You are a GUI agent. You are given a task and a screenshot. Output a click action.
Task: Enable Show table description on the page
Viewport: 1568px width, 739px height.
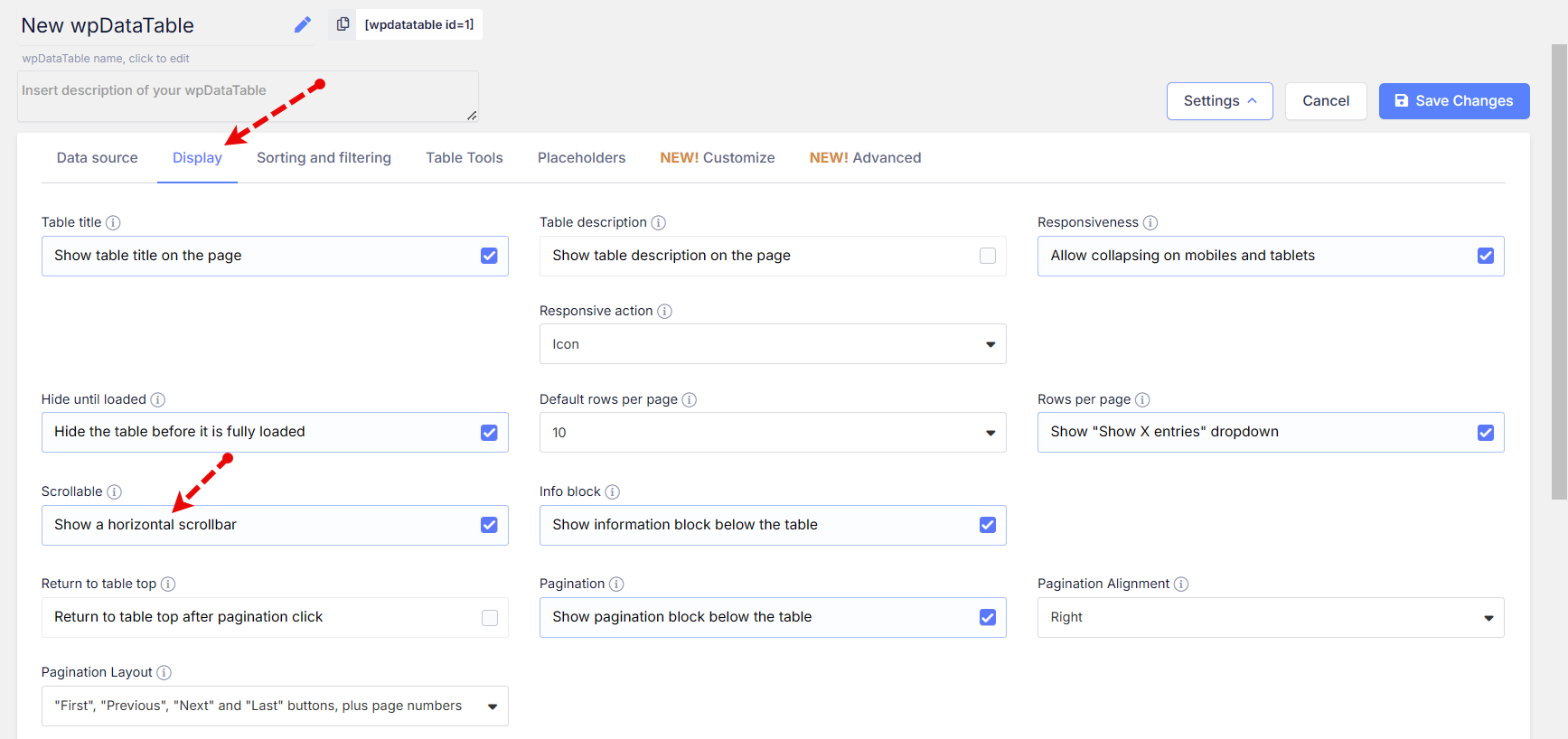tap(987, 256)
